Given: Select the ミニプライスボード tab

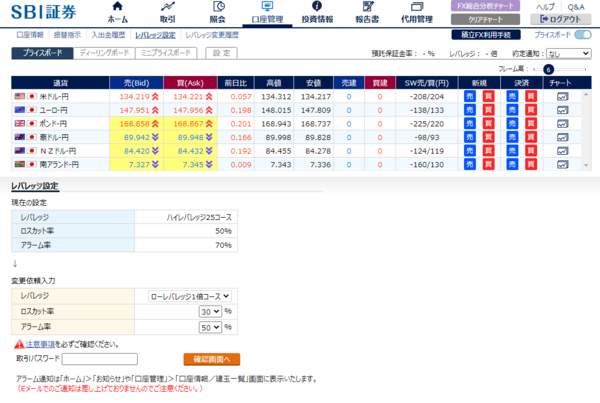Looking at the screenshot, I should click(x=166, y=53).
